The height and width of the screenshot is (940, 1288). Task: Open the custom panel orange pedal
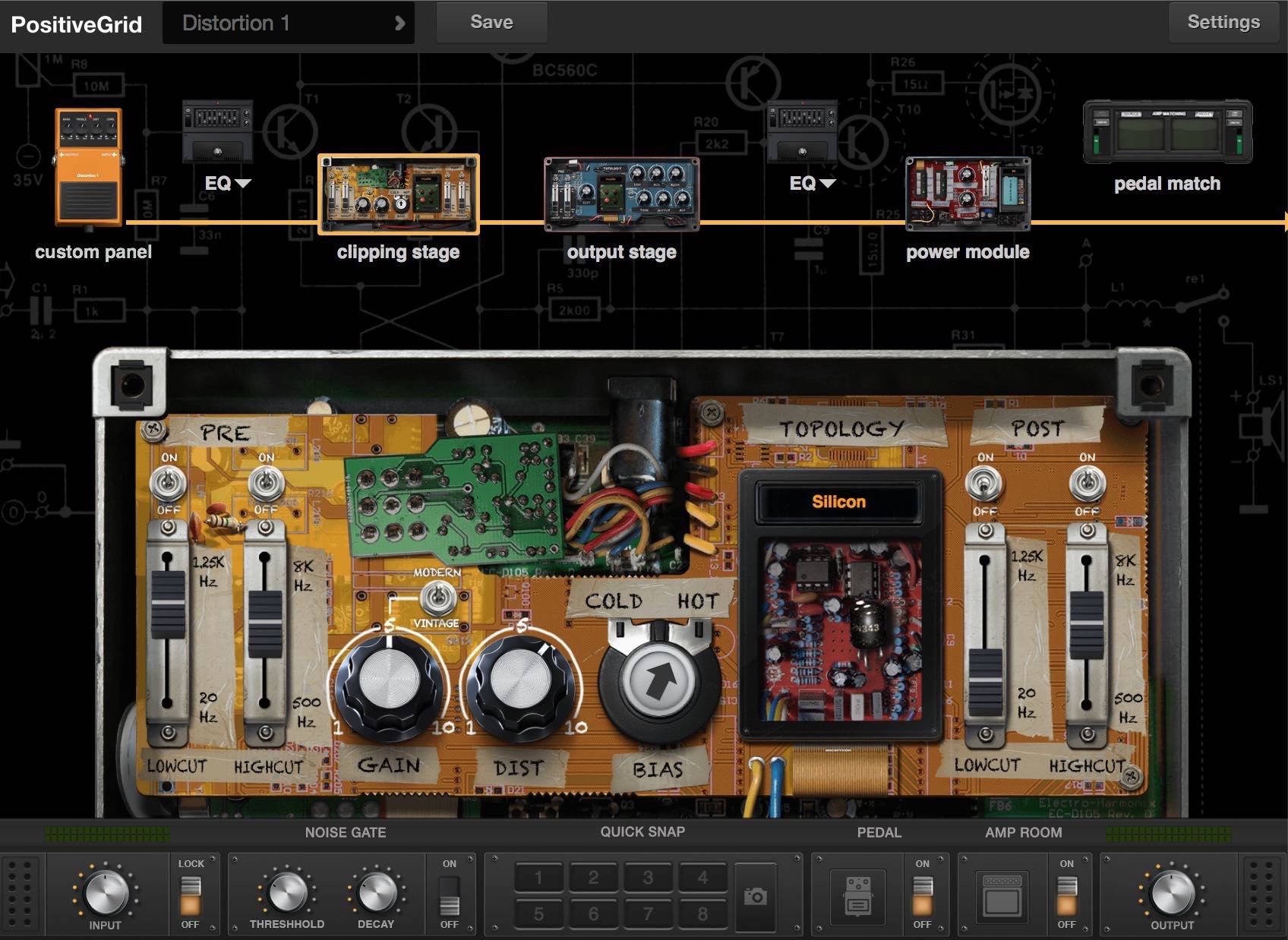click(x=88, y=167)
